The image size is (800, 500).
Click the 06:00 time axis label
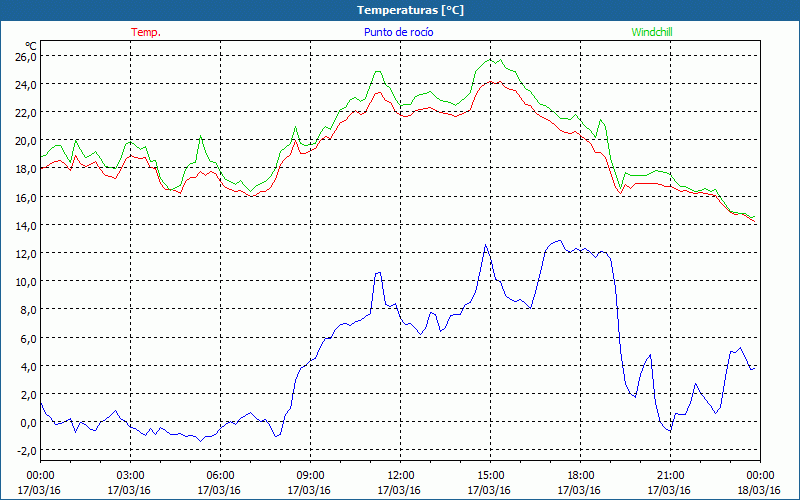[220, 476]
